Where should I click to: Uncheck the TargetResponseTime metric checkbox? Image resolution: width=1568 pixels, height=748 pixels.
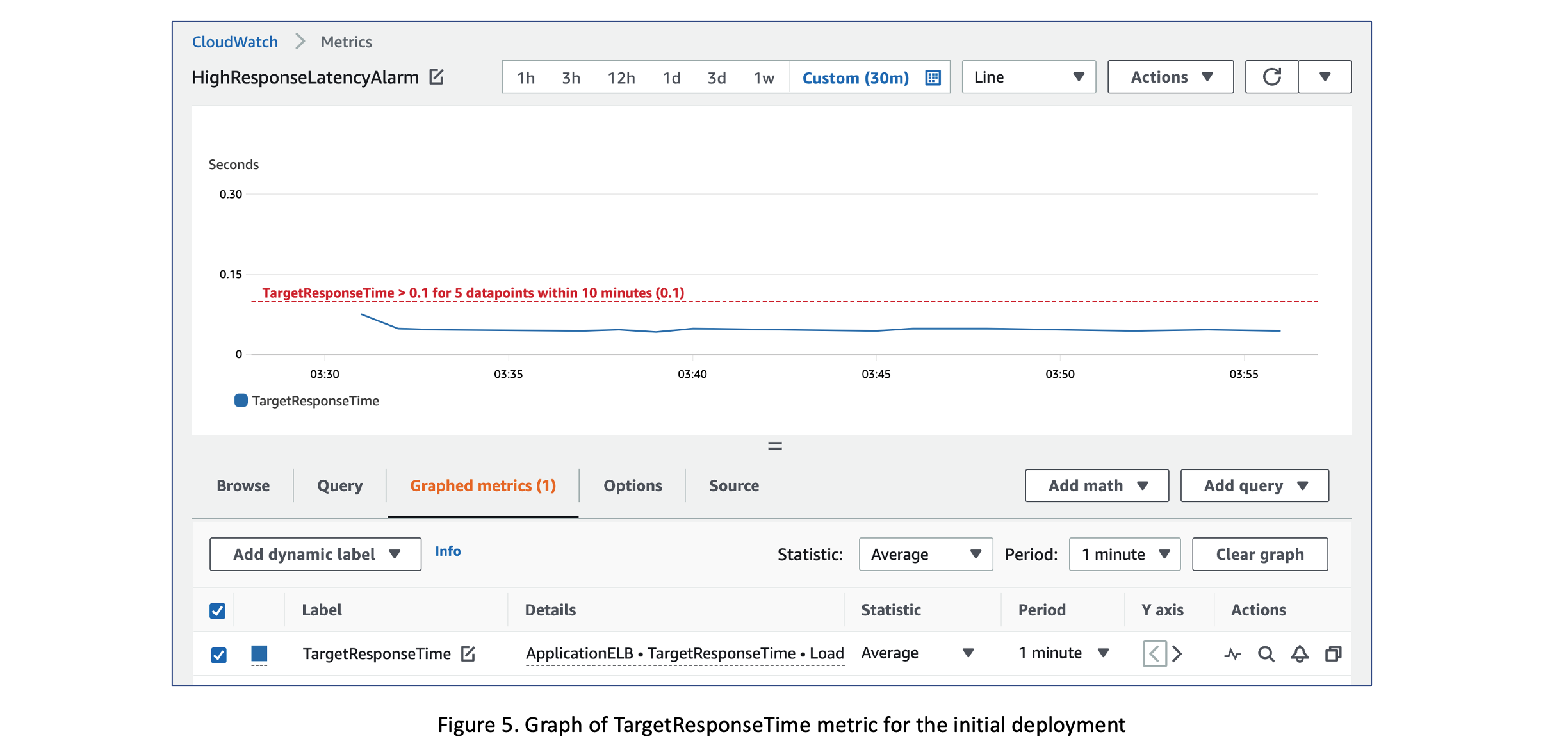pos(218,654)
